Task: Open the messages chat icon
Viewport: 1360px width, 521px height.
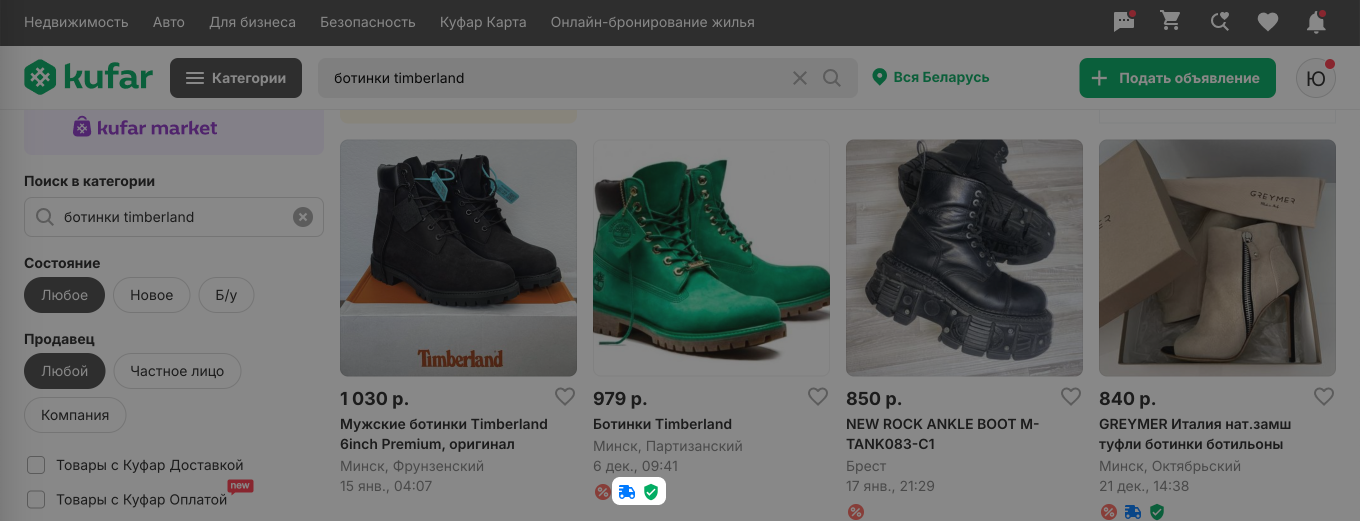Action: (x=1124, y=22)
